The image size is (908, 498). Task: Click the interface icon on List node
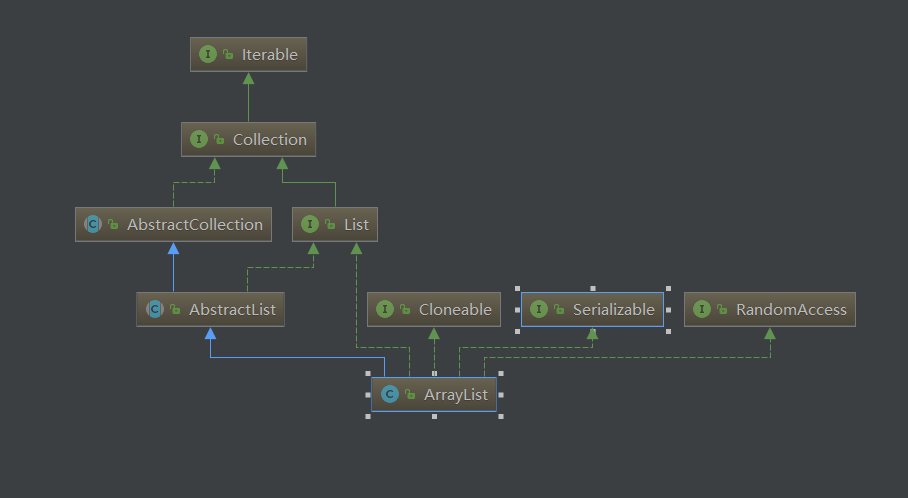[x=309, y=225]
